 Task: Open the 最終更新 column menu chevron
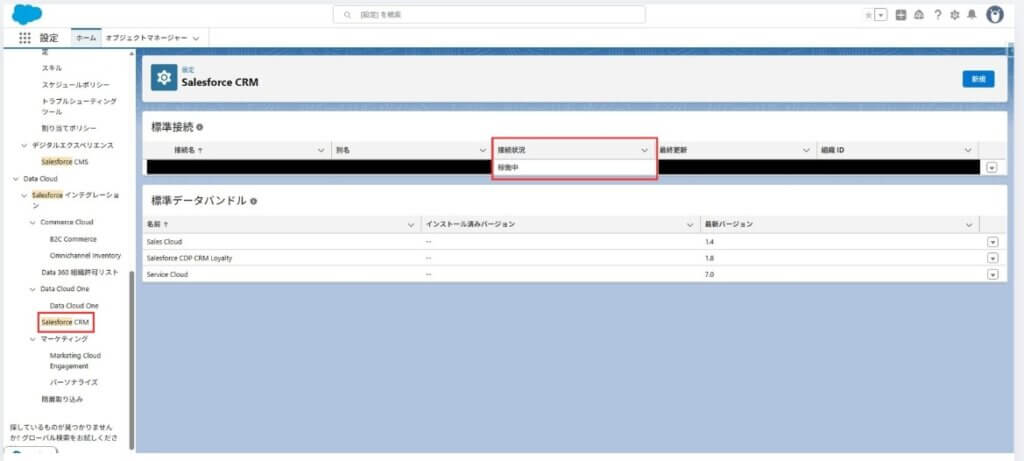click(x=807, y=150)
